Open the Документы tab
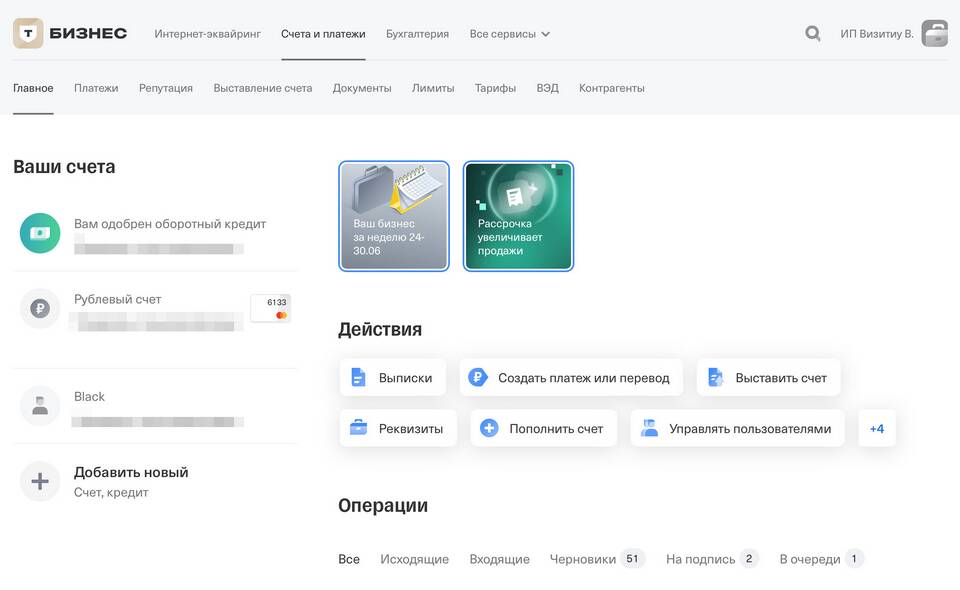The image size is (960, 590). (x=362, y=88)
